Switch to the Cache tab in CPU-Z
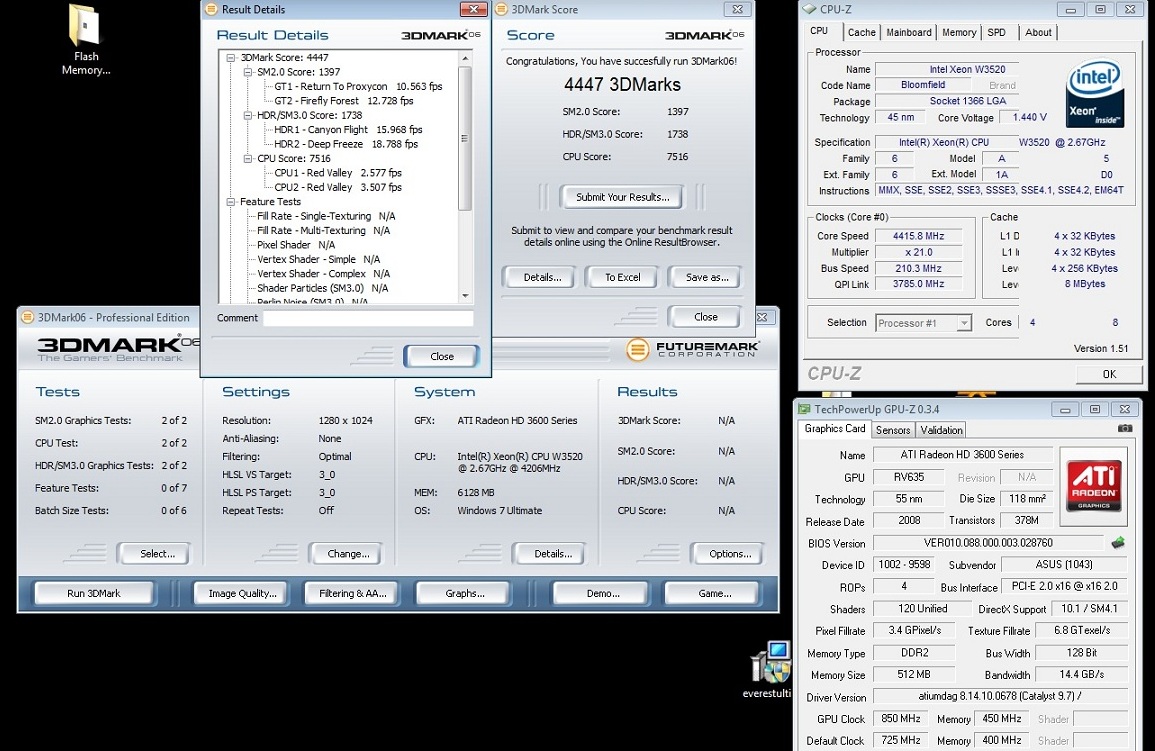The width and height of the screenshot is (1155, 751). (861, 32)
